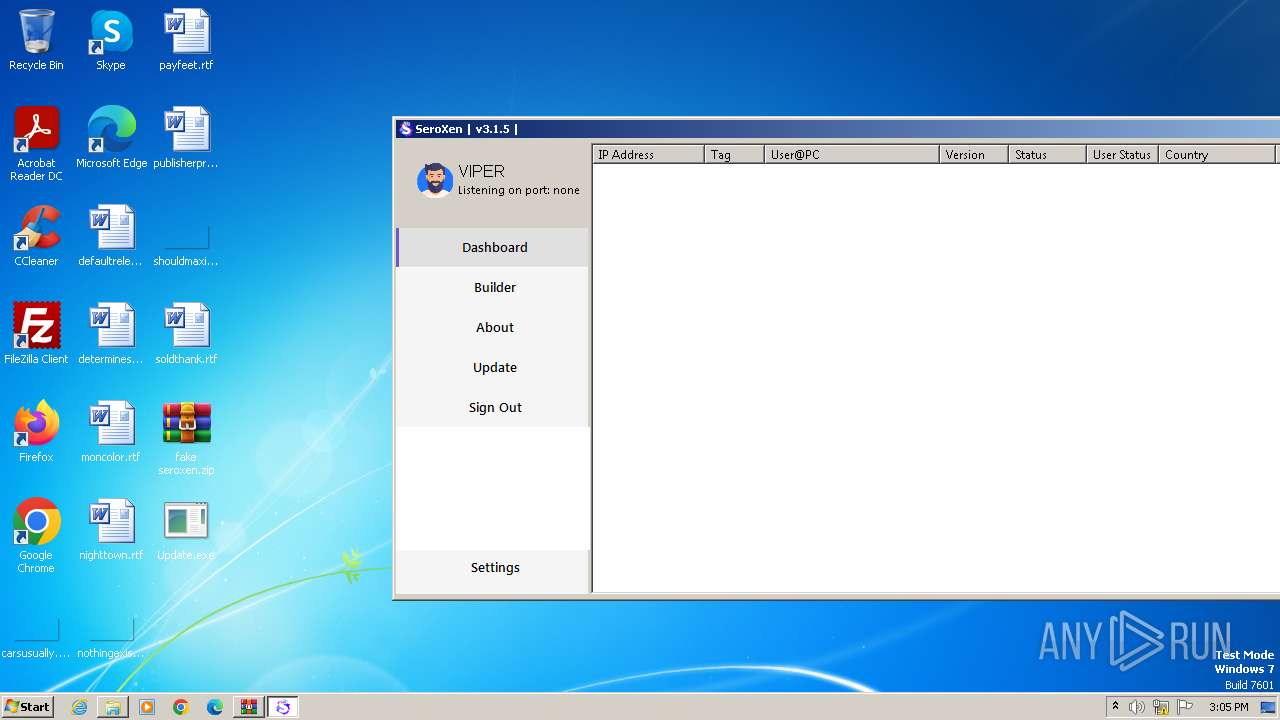Select the soldthank.rtf document

(x=186, y=334)
